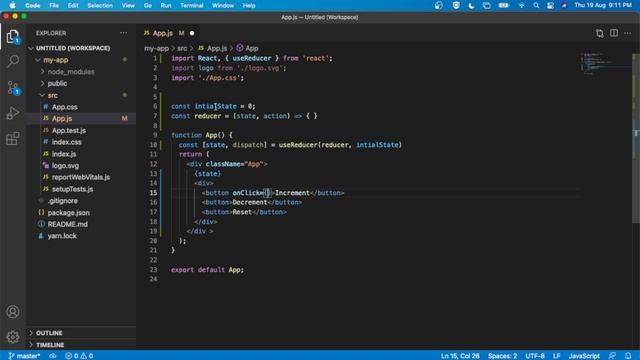Viewport: 640px width, 360px height.
Task: Change Spaces: 2 indentation setting
Action: (x=502, y=356)
